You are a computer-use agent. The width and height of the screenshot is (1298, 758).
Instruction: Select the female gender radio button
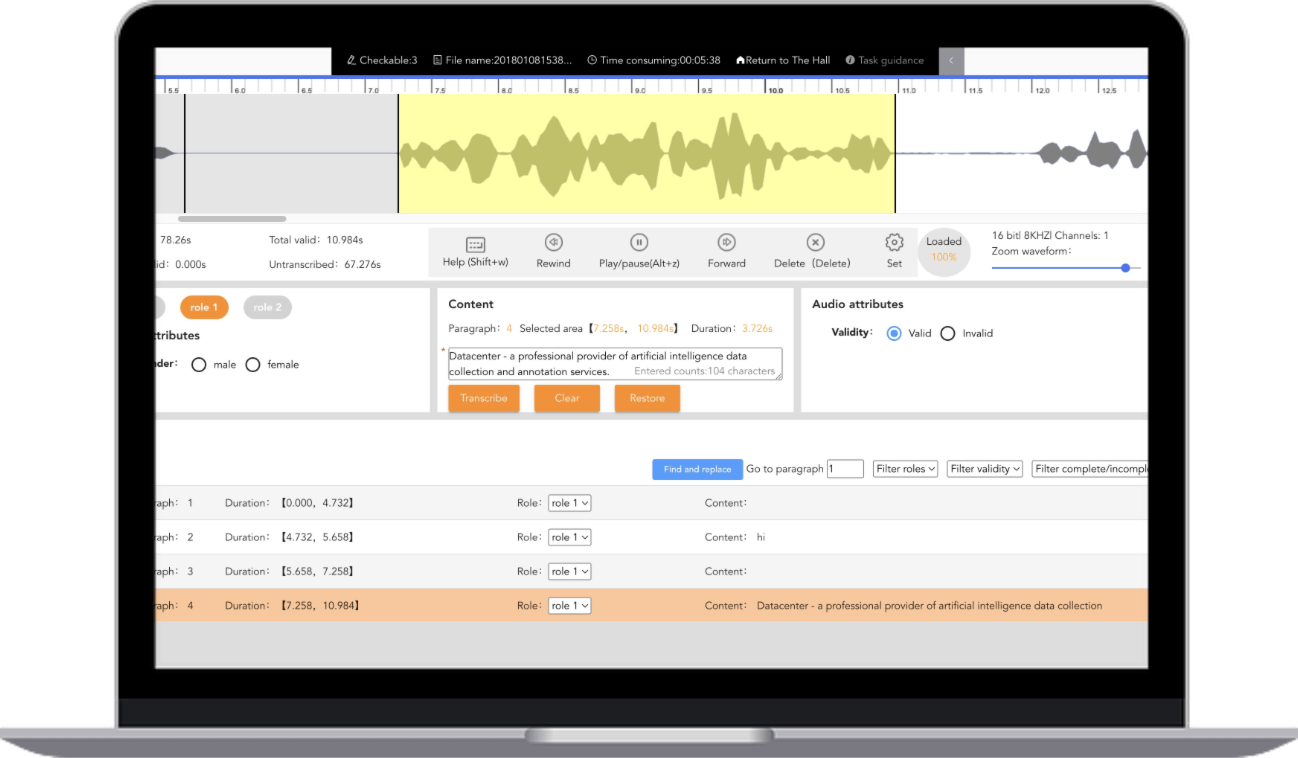253,365
